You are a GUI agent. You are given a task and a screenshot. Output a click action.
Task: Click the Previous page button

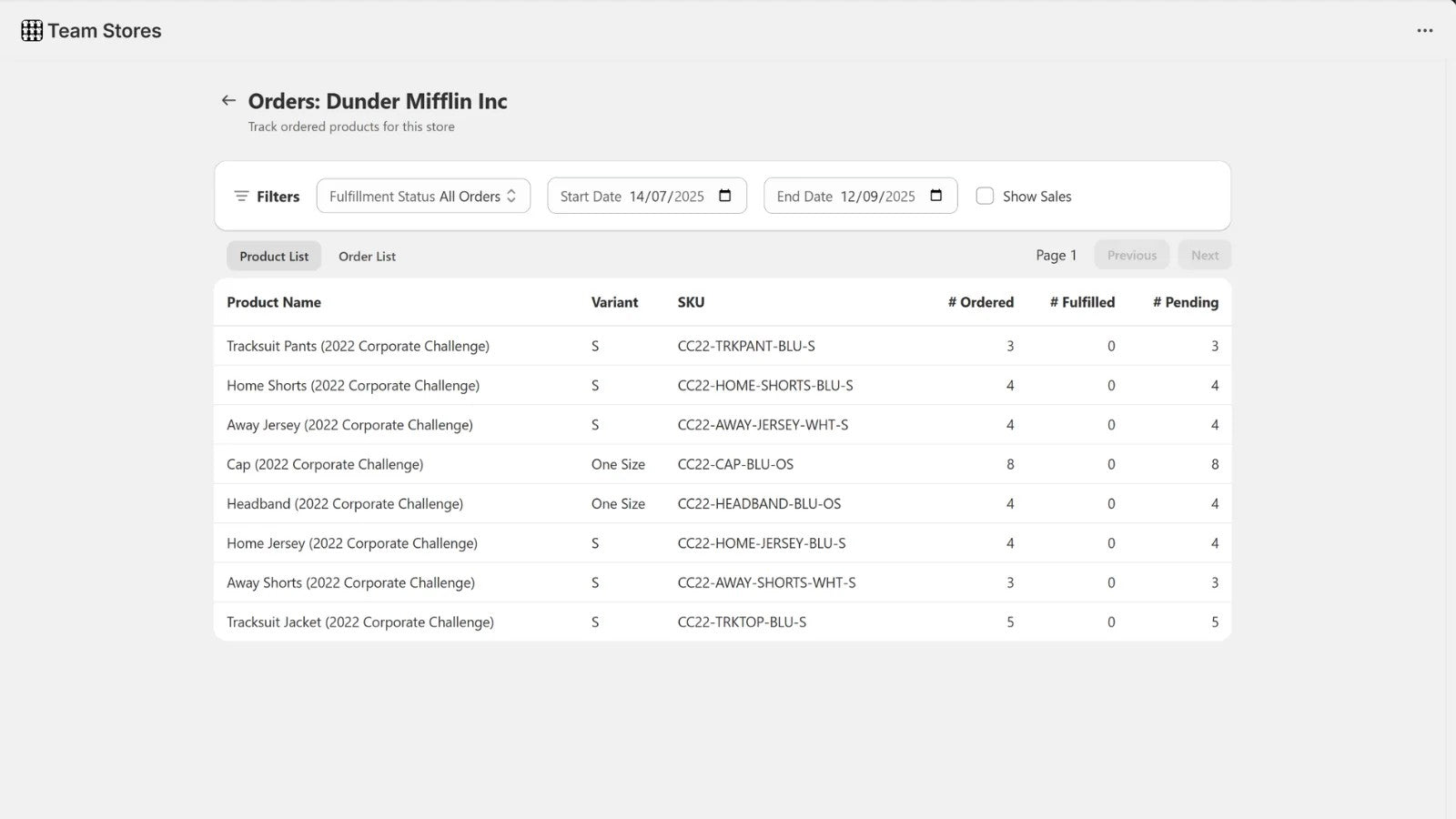pos(1132,256)
